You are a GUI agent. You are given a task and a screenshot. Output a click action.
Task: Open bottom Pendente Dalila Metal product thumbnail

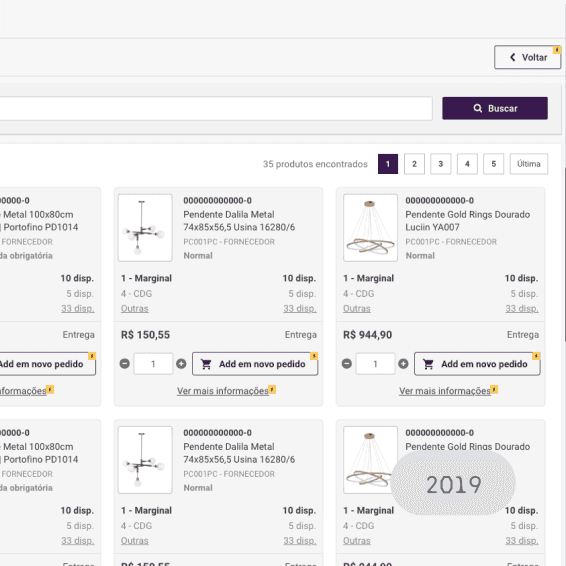(x=145, y=460)
